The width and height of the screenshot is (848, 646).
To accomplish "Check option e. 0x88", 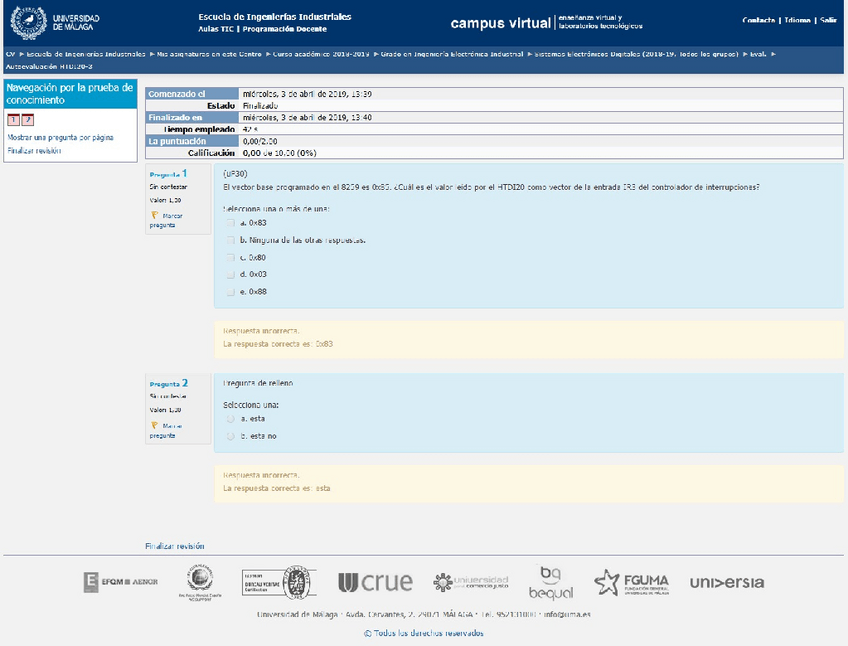I will (x=231, y=292).
